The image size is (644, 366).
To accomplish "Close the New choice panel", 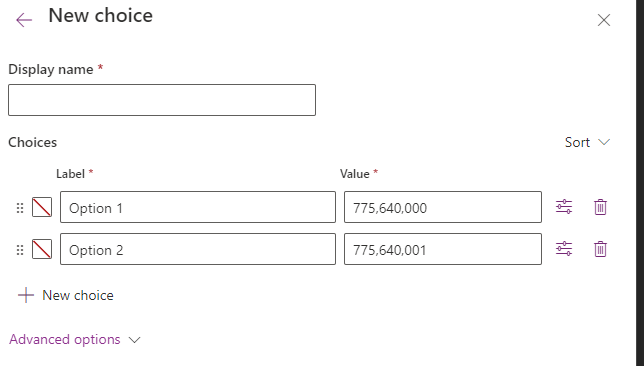I will click(604, 20).
